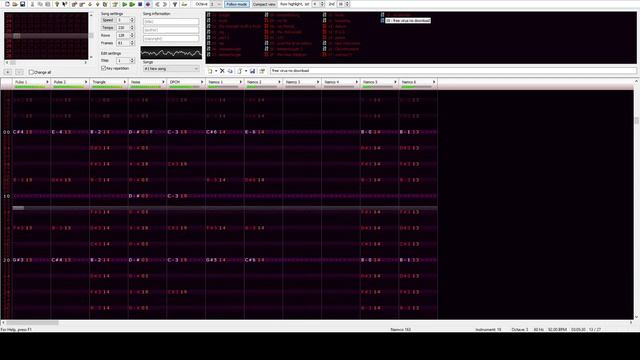Click the Speed button
This screenshot has height=360, width=640.
coord(108,20)
